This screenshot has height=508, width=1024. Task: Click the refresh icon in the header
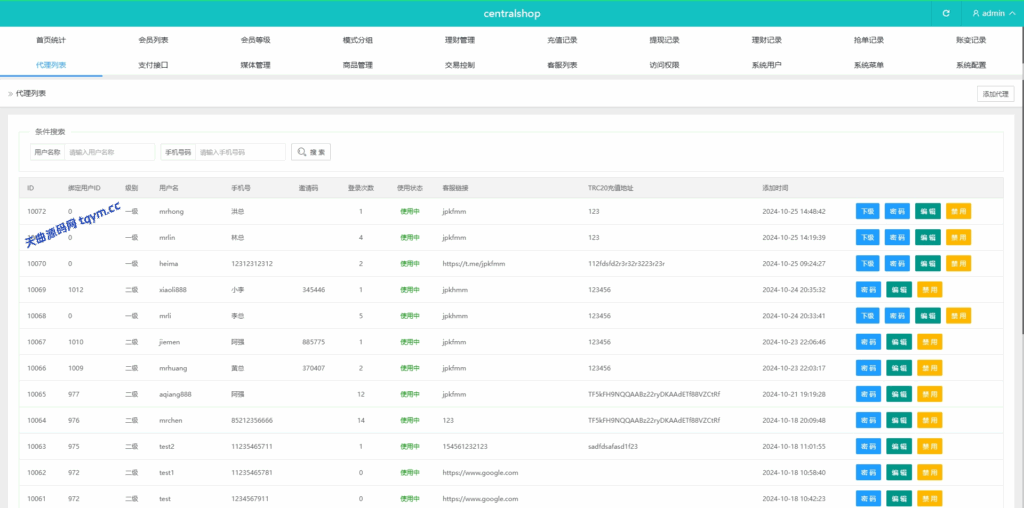click(946, 13)
